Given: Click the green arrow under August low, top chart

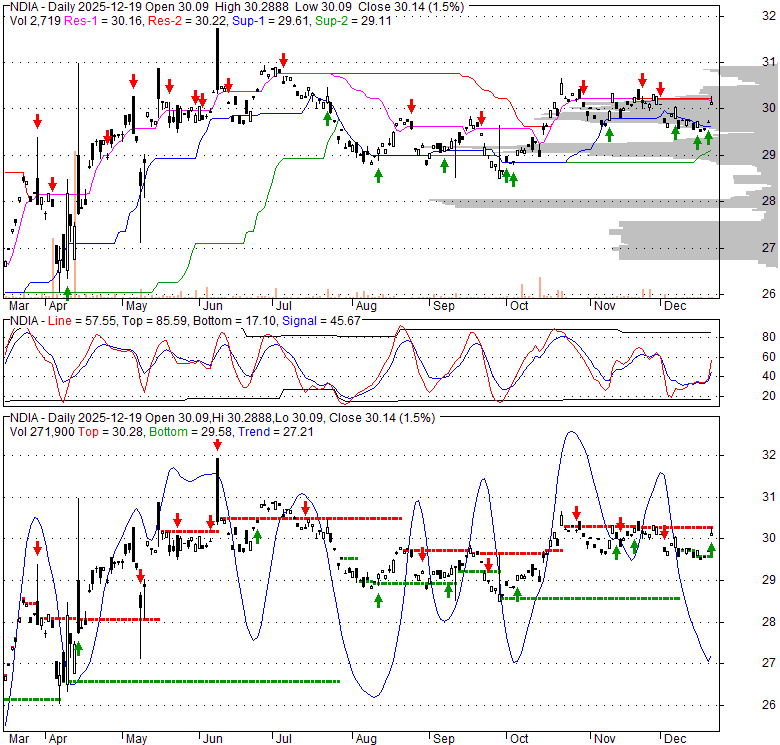Looking at the screenshot, I should click(x=378, y=175).
